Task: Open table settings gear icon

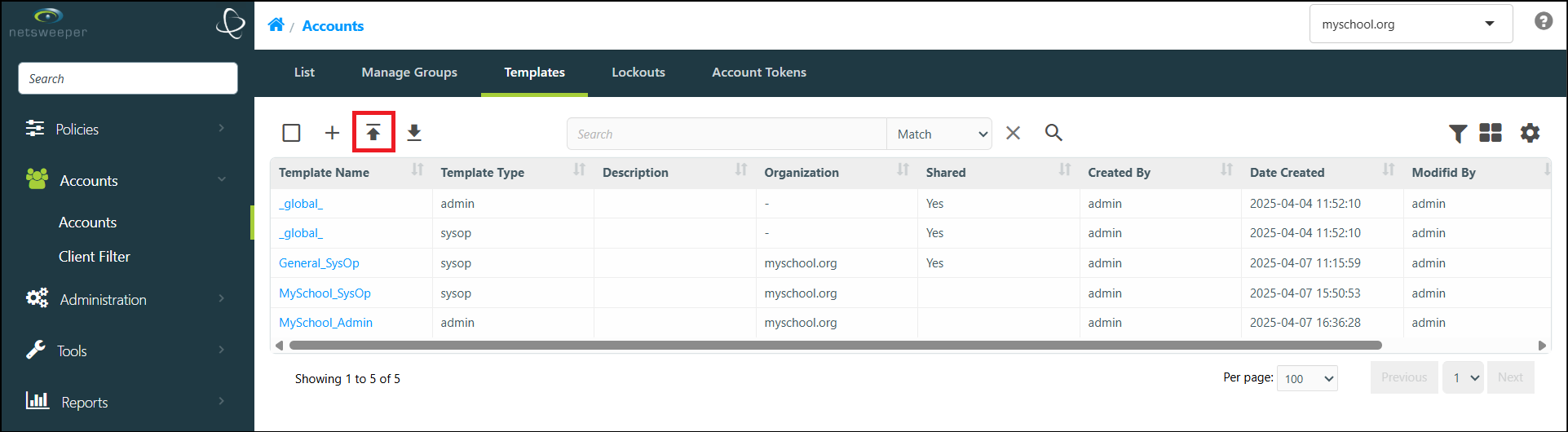Action: (x=1530, y=133)
